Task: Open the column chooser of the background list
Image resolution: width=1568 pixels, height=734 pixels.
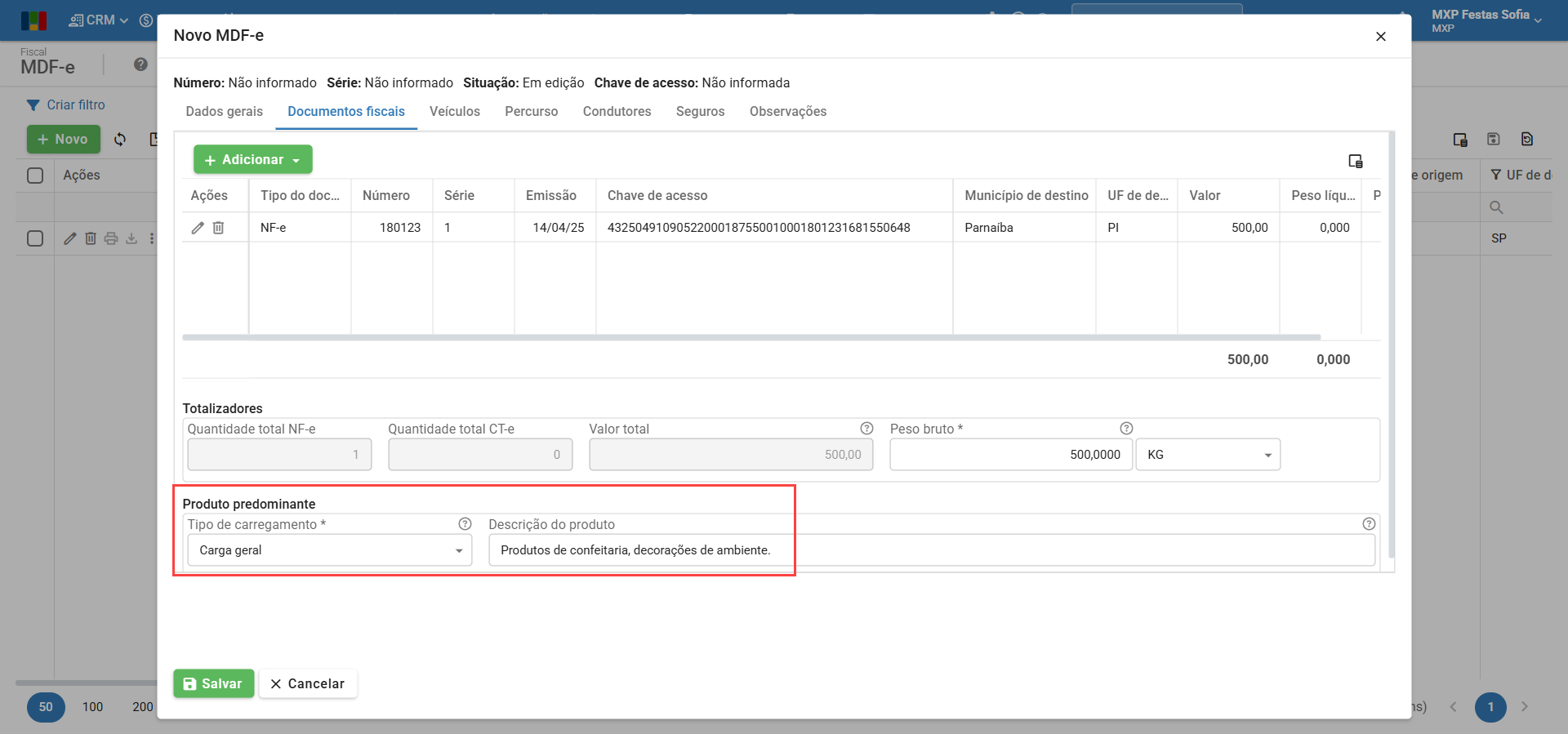Action: tap(1460, 140)
